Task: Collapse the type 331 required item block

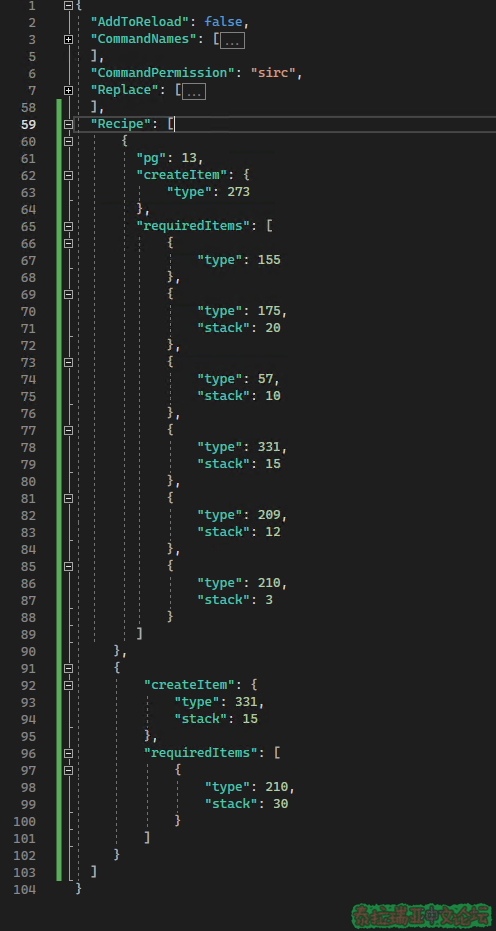Action: point(68,430)
